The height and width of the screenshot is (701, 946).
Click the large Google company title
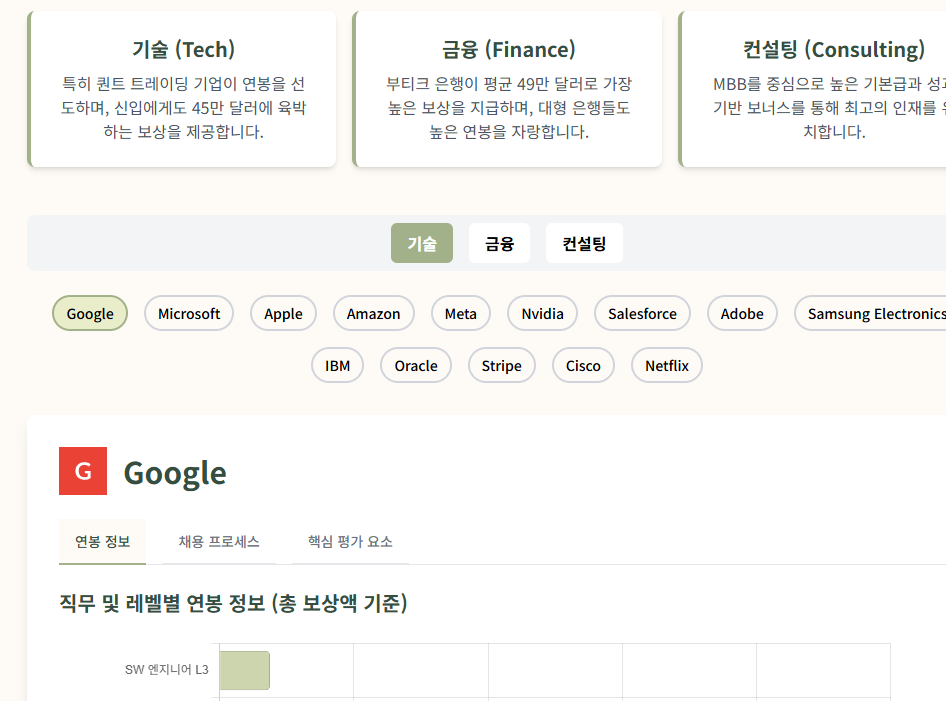(x=175, y=472)
